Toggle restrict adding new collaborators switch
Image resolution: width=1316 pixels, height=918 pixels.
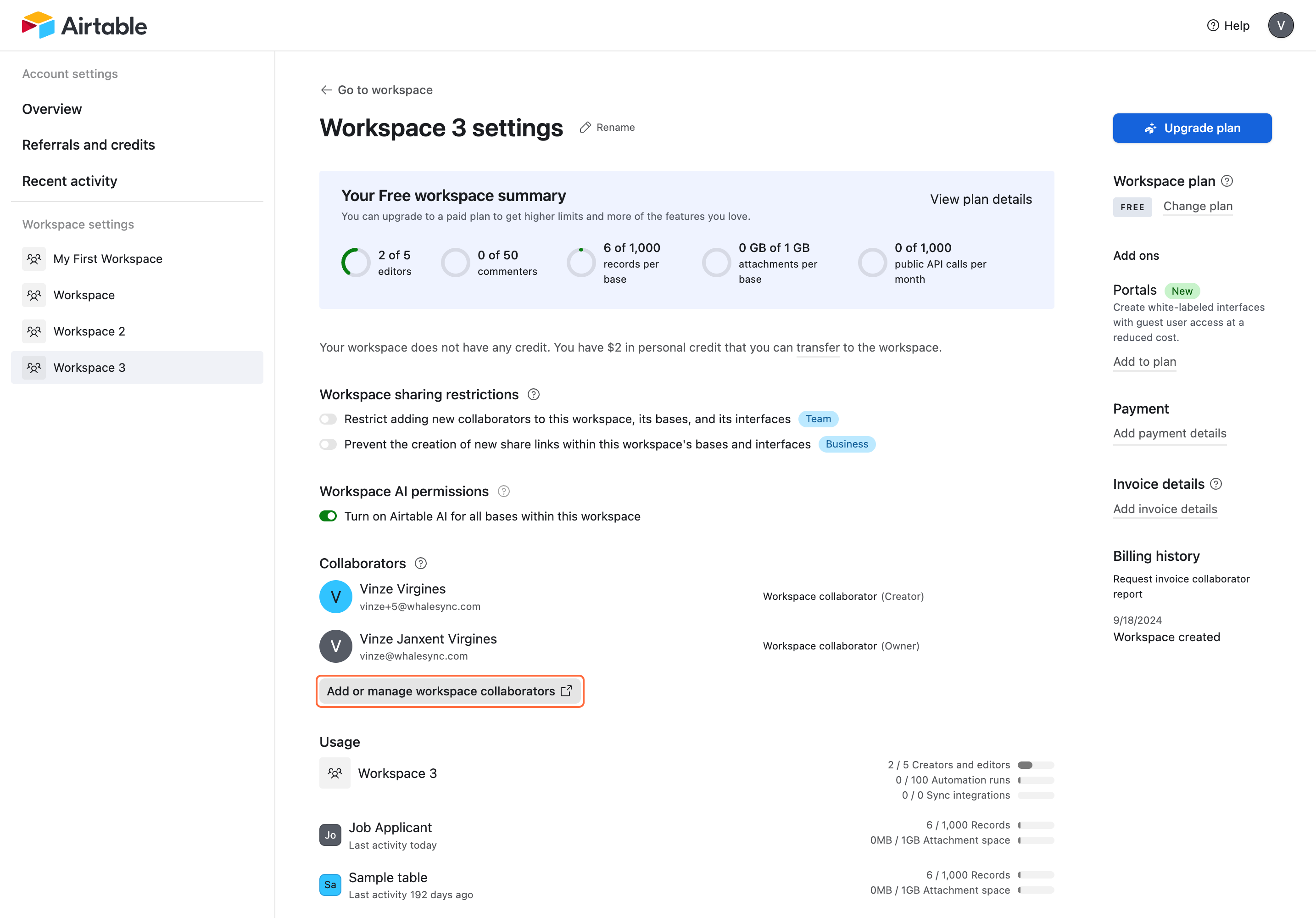point(328,419)
